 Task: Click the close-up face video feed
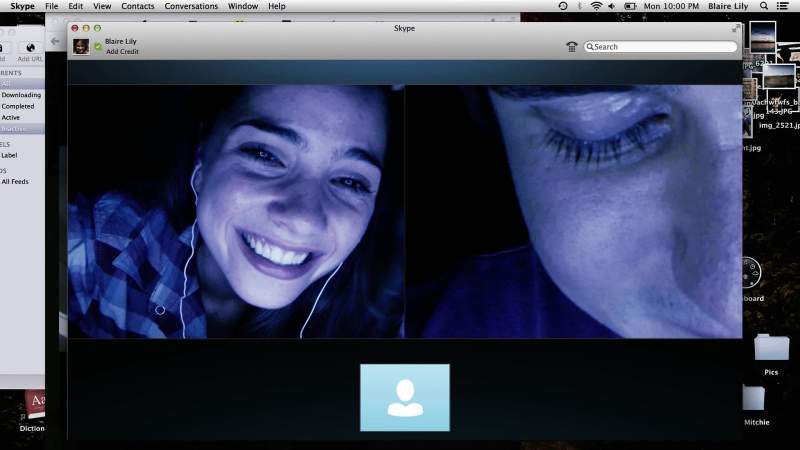click(574, 212)
